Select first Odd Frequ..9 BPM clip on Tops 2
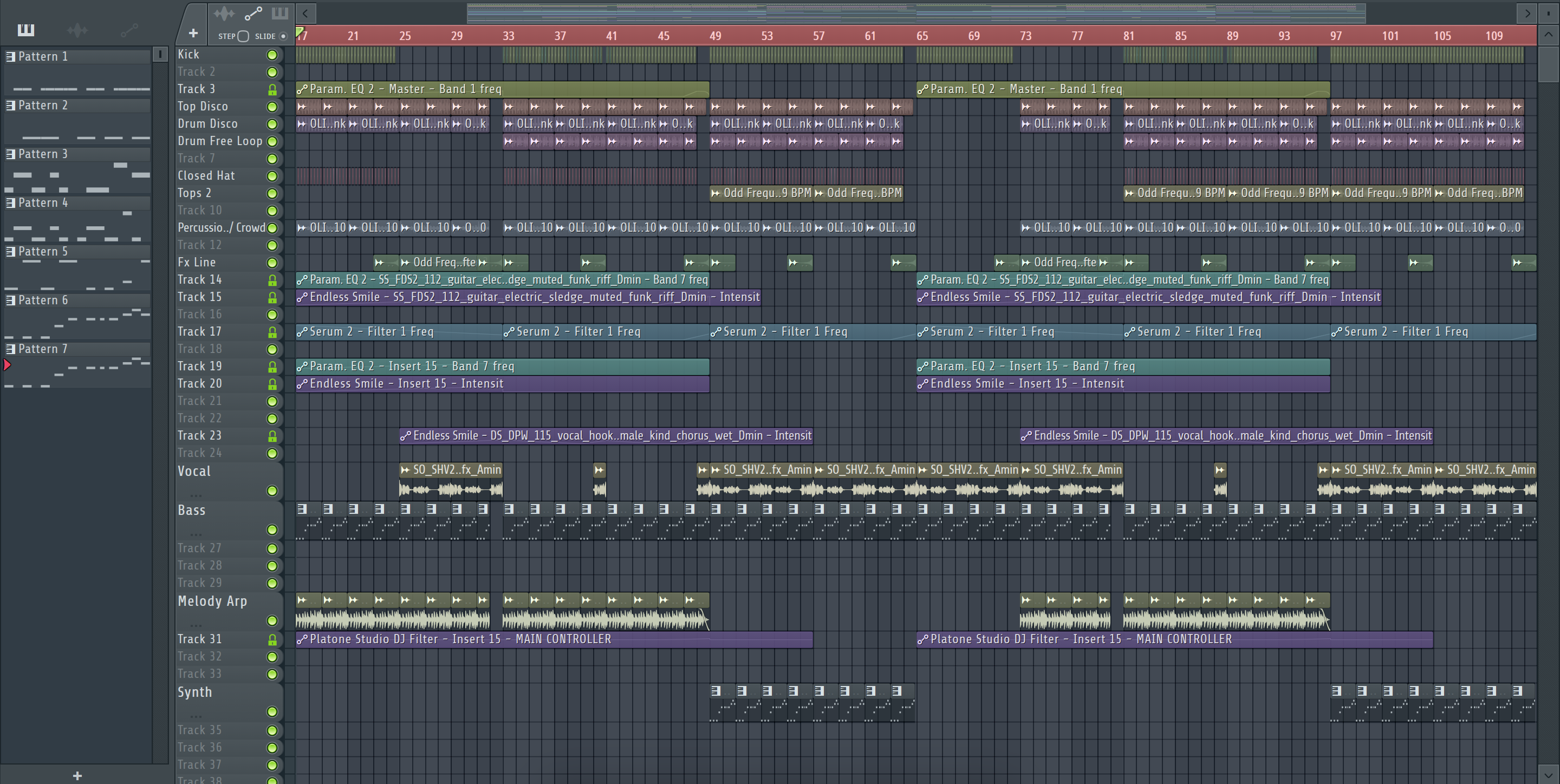Screen dimensions: 1560x784 tap(761, 193)
